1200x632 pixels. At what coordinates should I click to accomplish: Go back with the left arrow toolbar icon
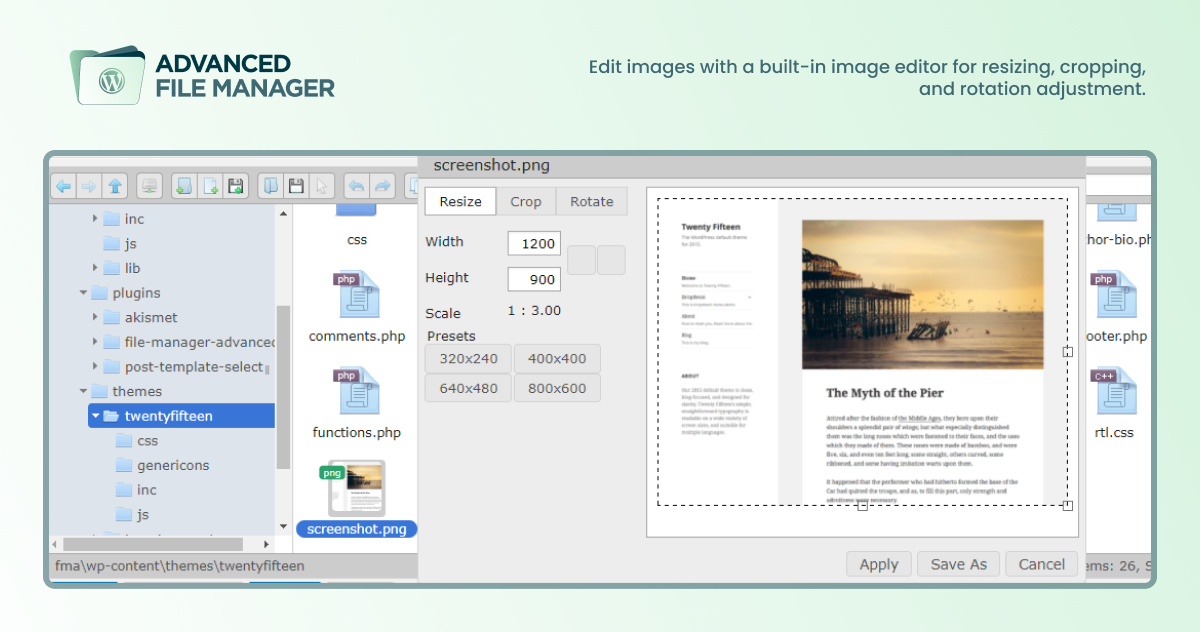[63, 185]
